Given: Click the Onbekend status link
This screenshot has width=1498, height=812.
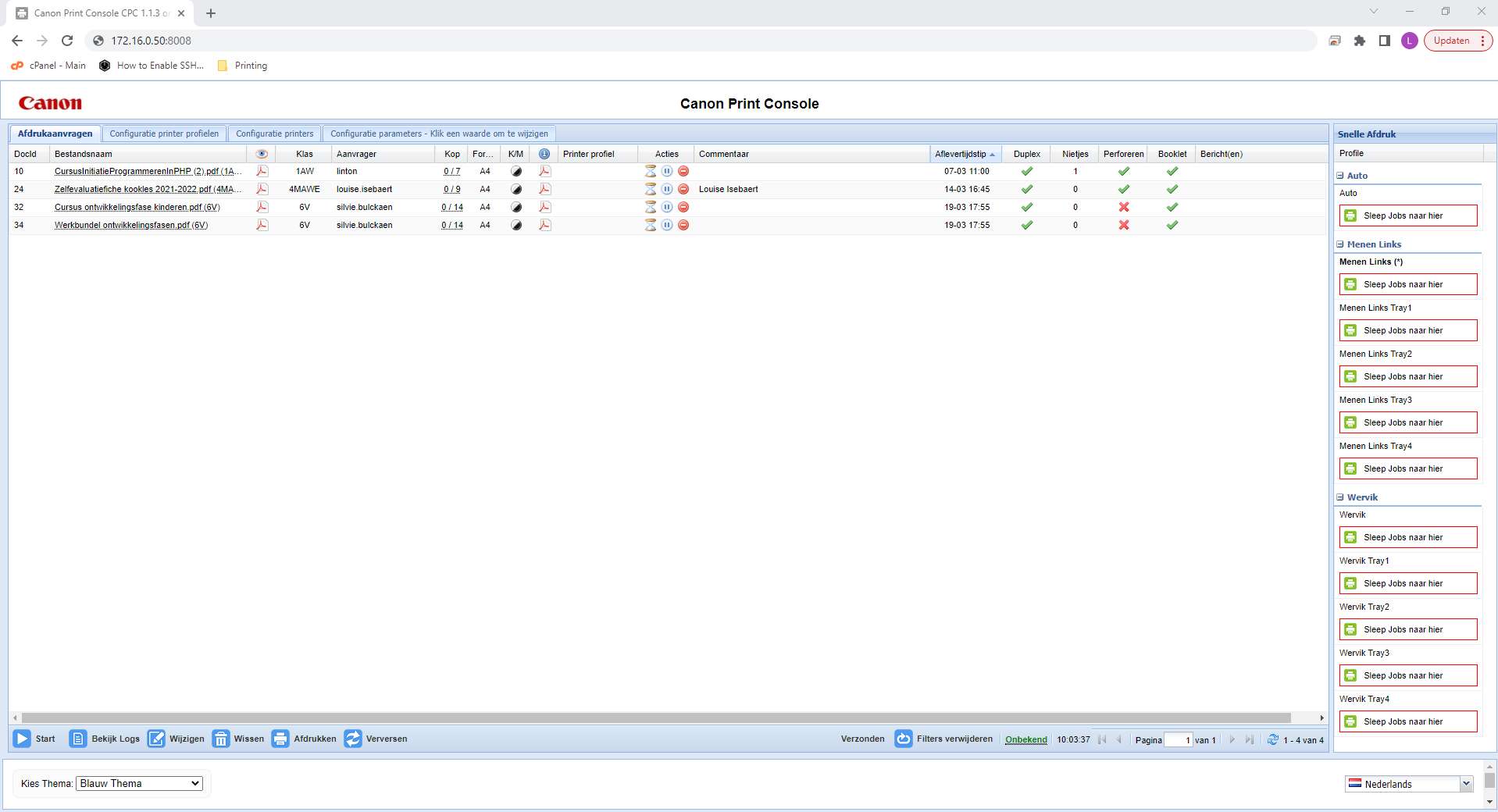Looking at the screenshot, I should pos(1025,739).
